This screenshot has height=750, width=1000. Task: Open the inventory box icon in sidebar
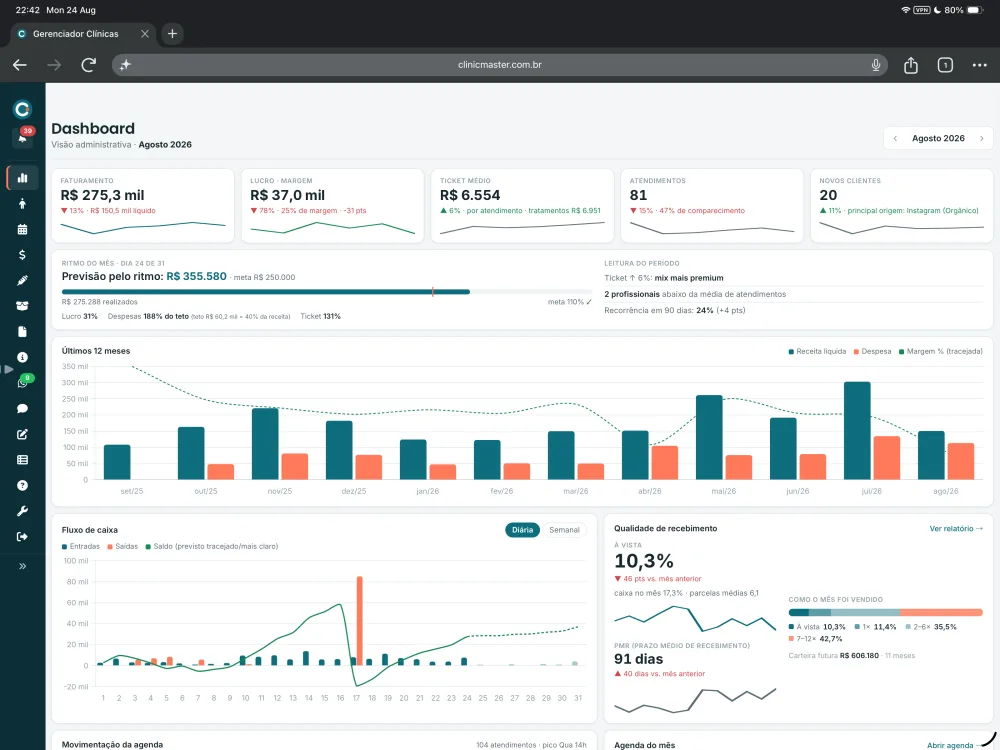coord(22,305)
